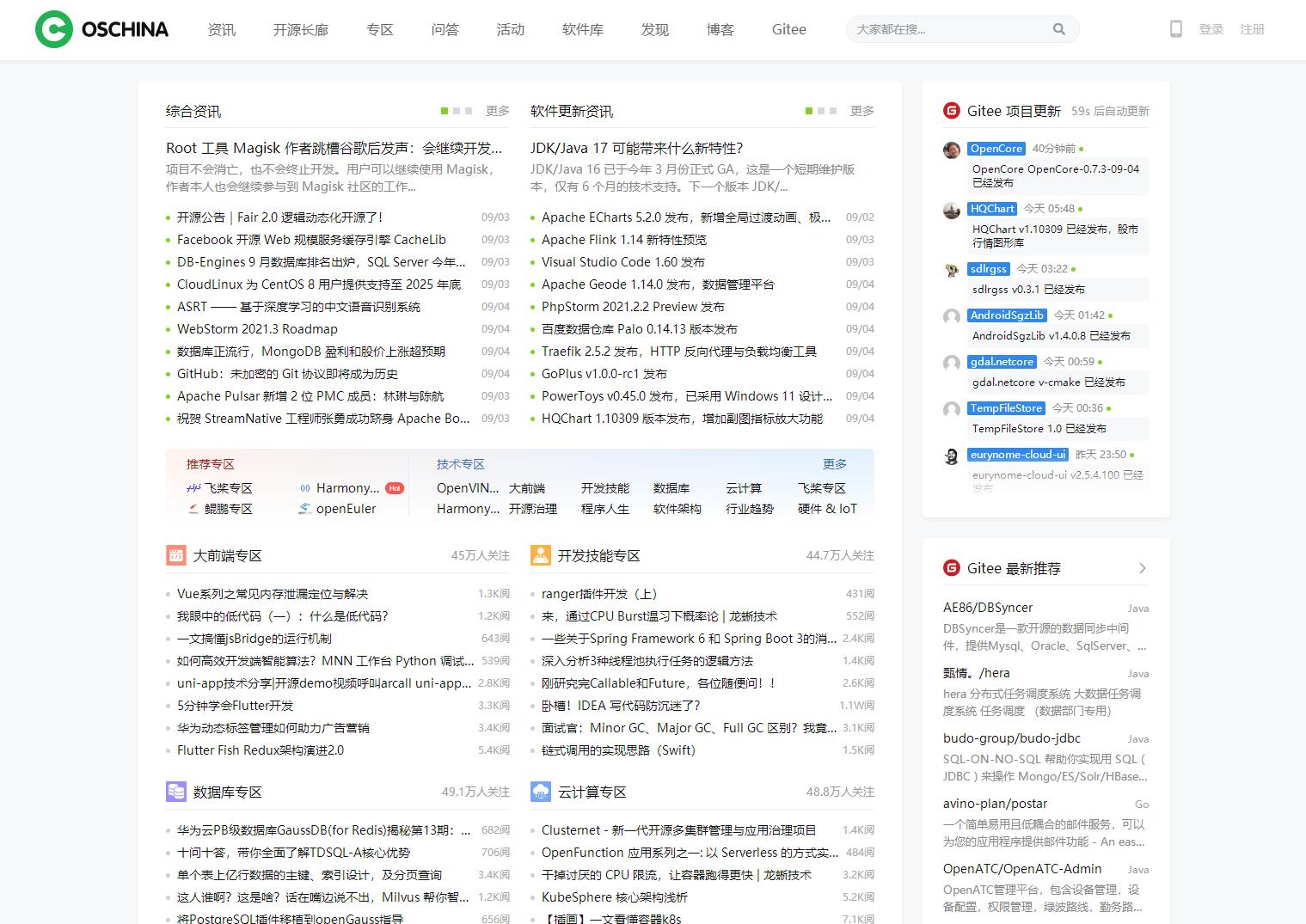This screenshot has height=924, width=1306.
Task: Select the third carousel dot of 软件更新资讯
Action: click(x=831, y=110)
